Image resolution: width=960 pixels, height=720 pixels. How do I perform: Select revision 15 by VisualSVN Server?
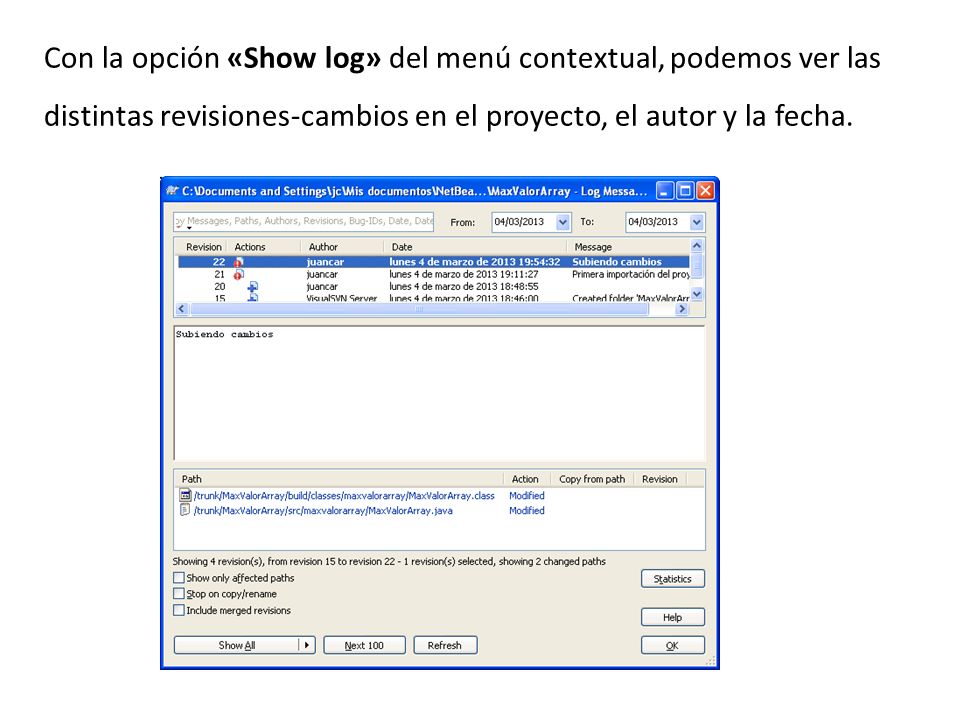click(433, 298)
